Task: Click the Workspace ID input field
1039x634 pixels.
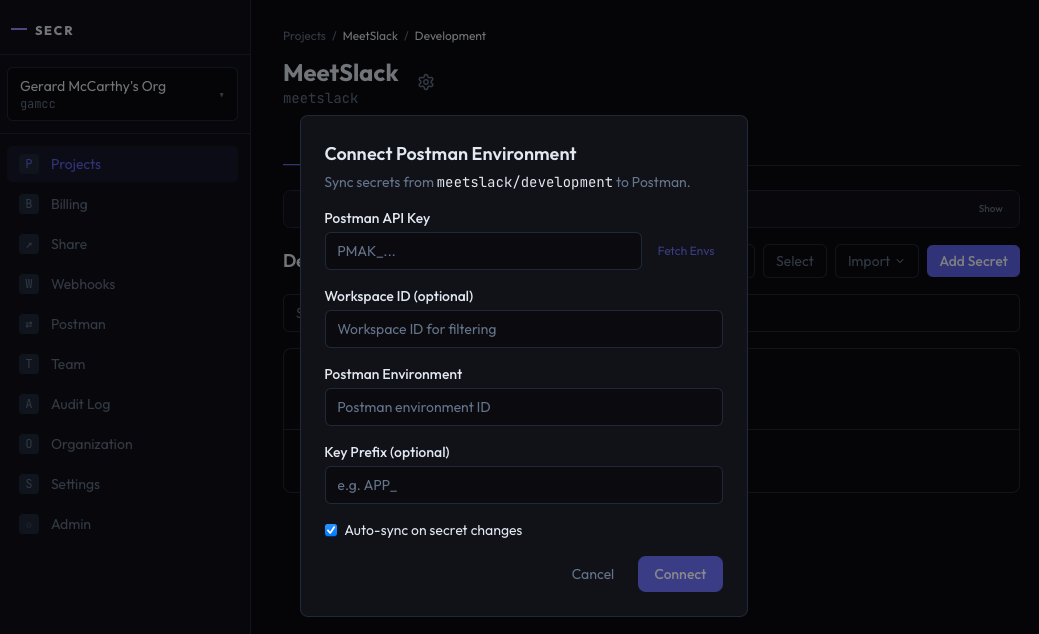Action: point(523,329)
